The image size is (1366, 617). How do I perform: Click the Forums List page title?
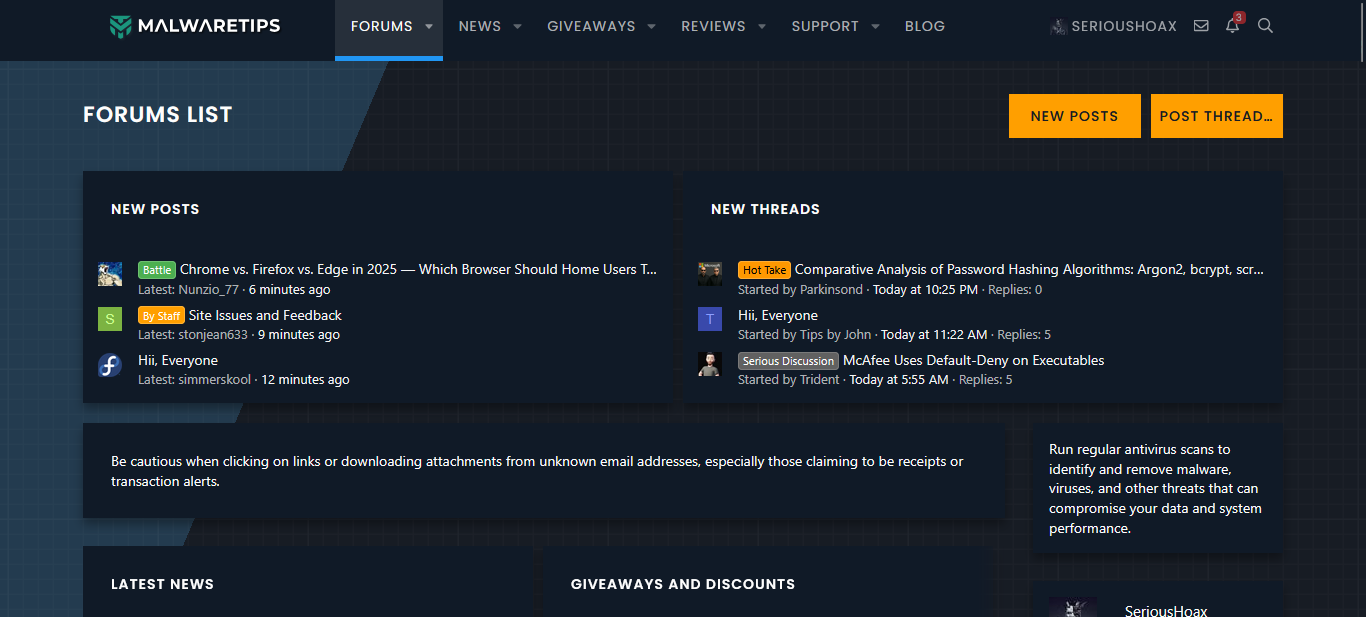coord(157,114)
